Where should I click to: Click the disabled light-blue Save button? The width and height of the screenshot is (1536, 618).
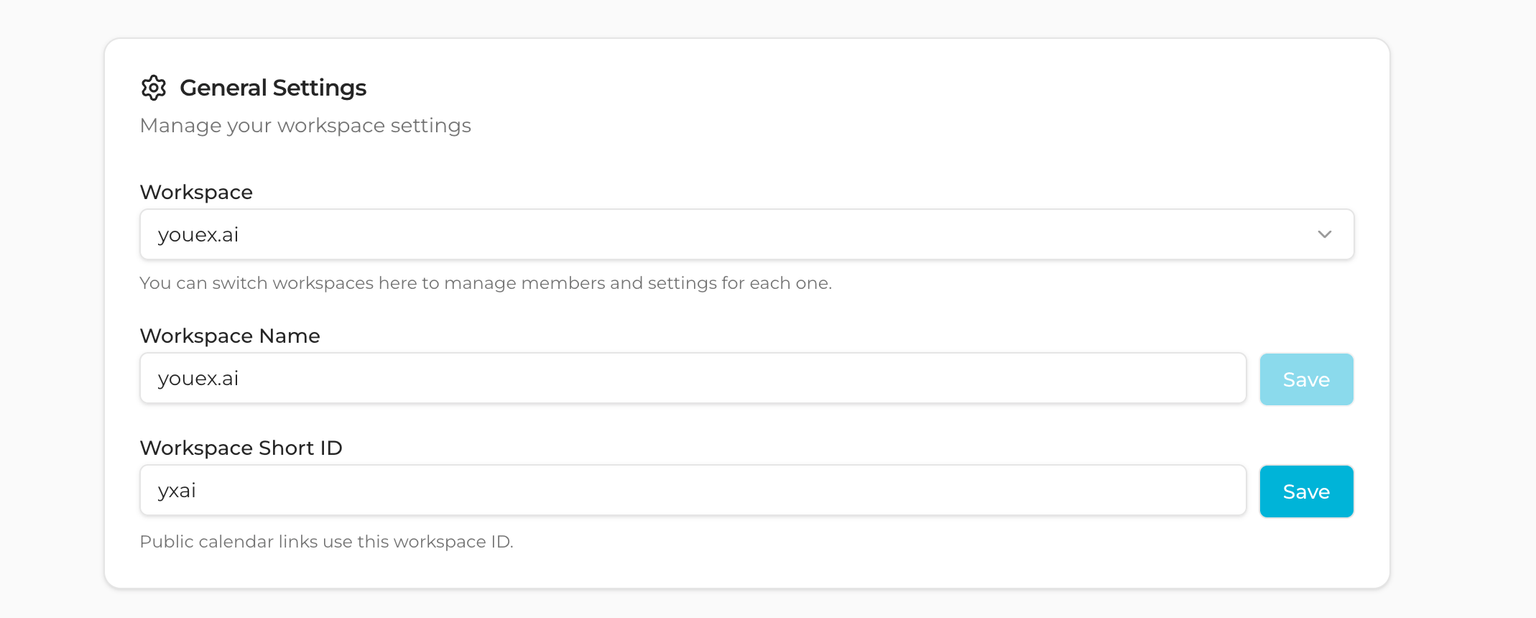tap(1306, 379)
